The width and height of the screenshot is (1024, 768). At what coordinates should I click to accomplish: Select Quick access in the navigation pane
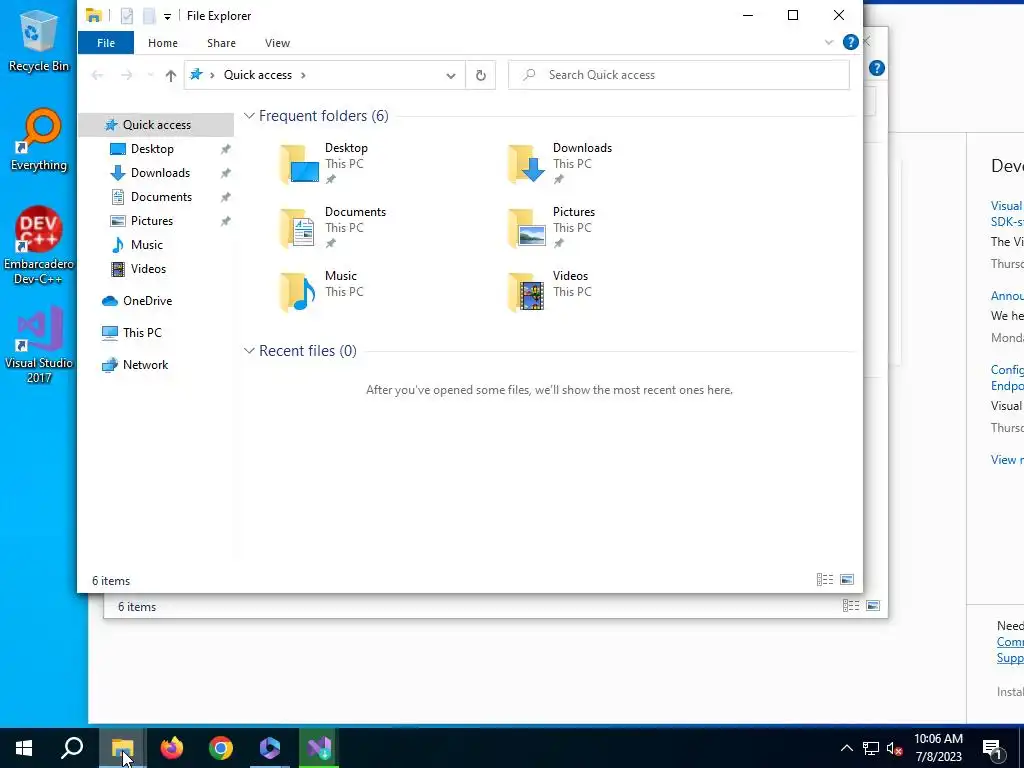(156, 125)
